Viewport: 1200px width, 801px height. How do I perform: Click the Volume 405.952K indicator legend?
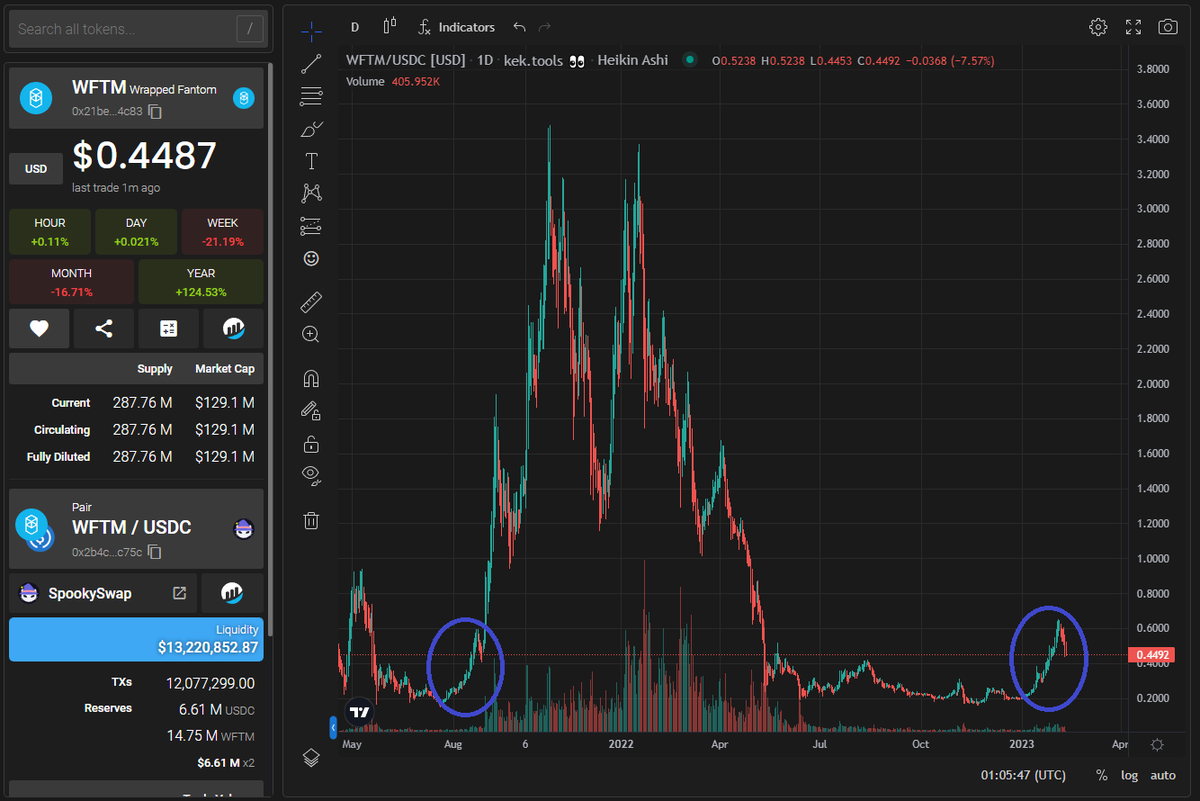click(x=393, y=81)
